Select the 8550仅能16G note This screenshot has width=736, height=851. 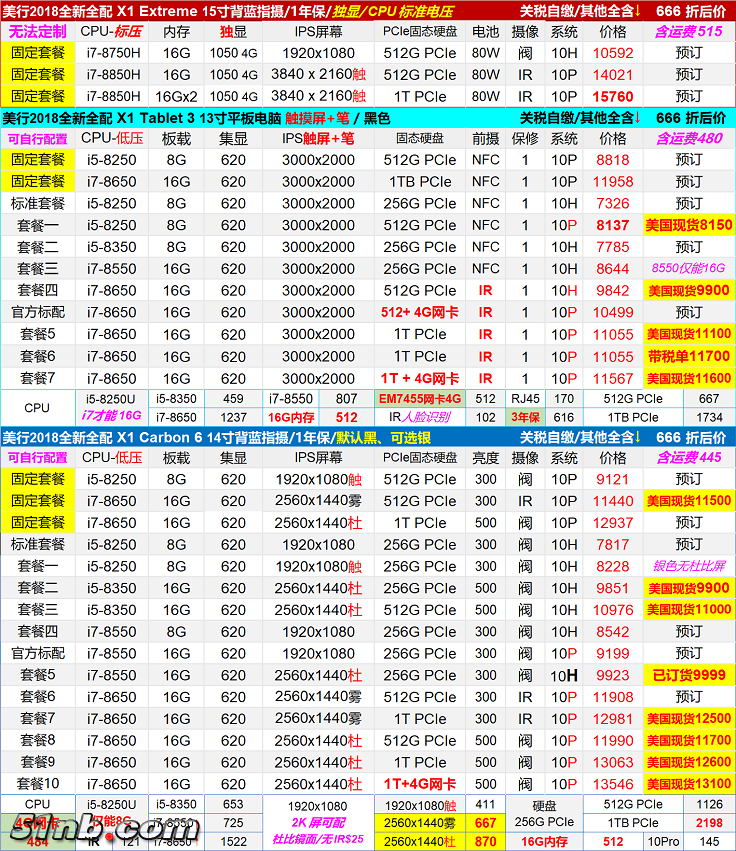coord(688,269)
